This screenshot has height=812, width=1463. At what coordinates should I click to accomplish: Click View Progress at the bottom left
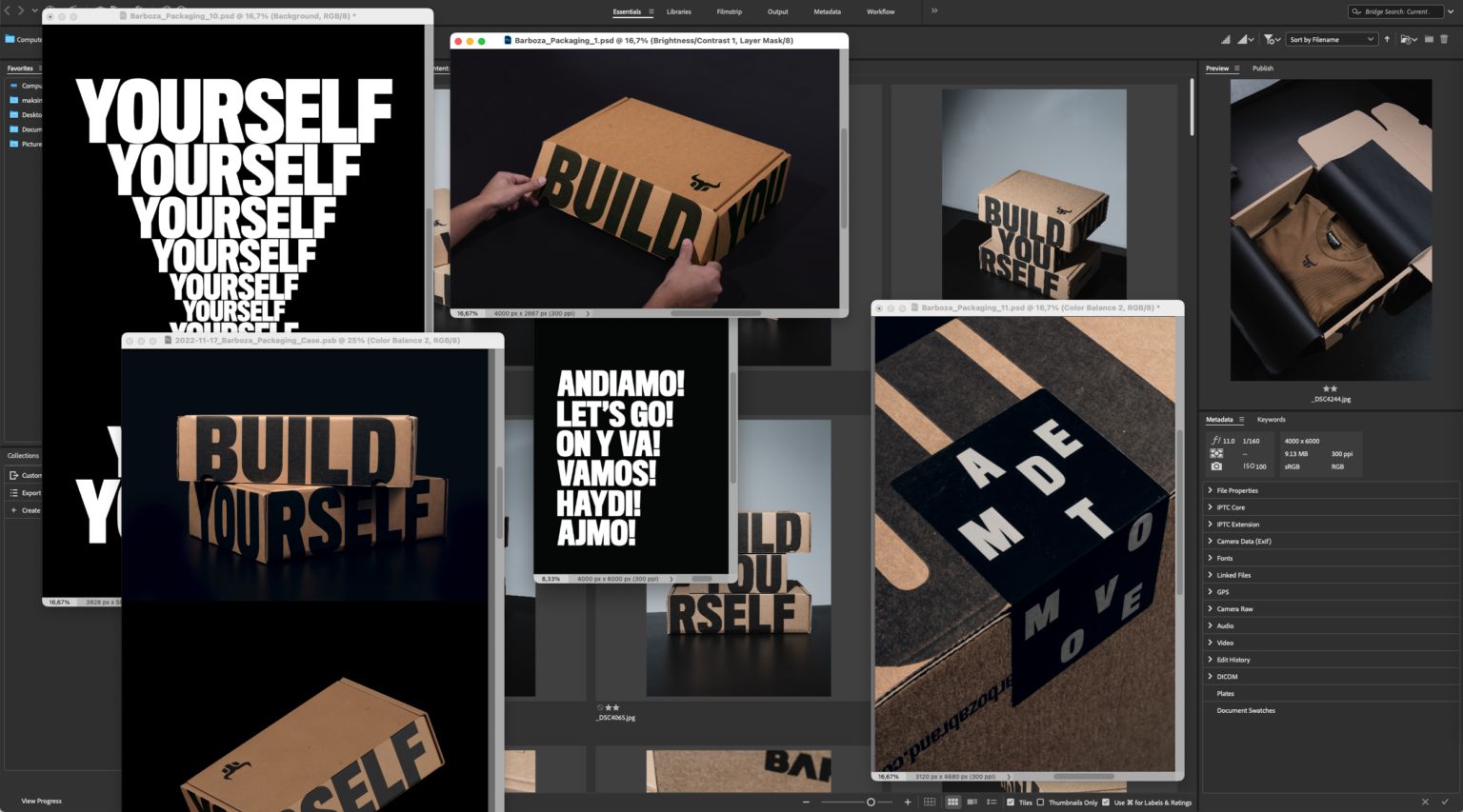(41, 802)
